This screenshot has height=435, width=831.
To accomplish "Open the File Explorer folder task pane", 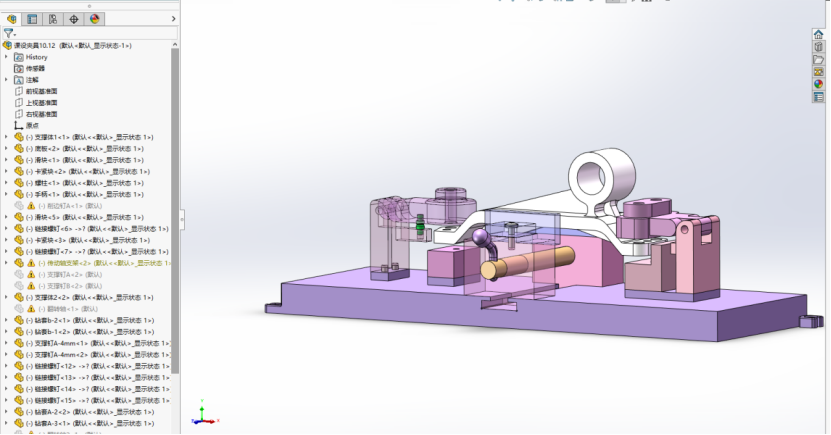I will (x=819, y=60).
